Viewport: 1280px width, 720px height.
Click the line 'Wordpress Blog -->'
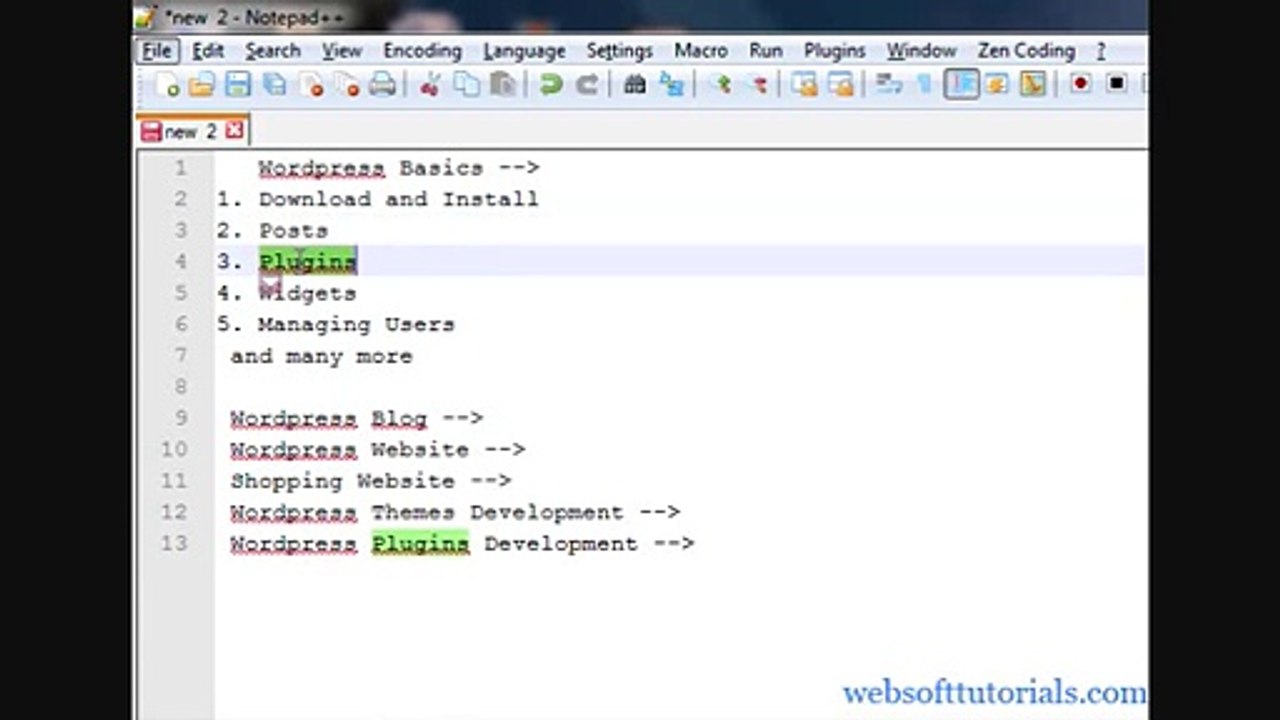tap(357, 418)
